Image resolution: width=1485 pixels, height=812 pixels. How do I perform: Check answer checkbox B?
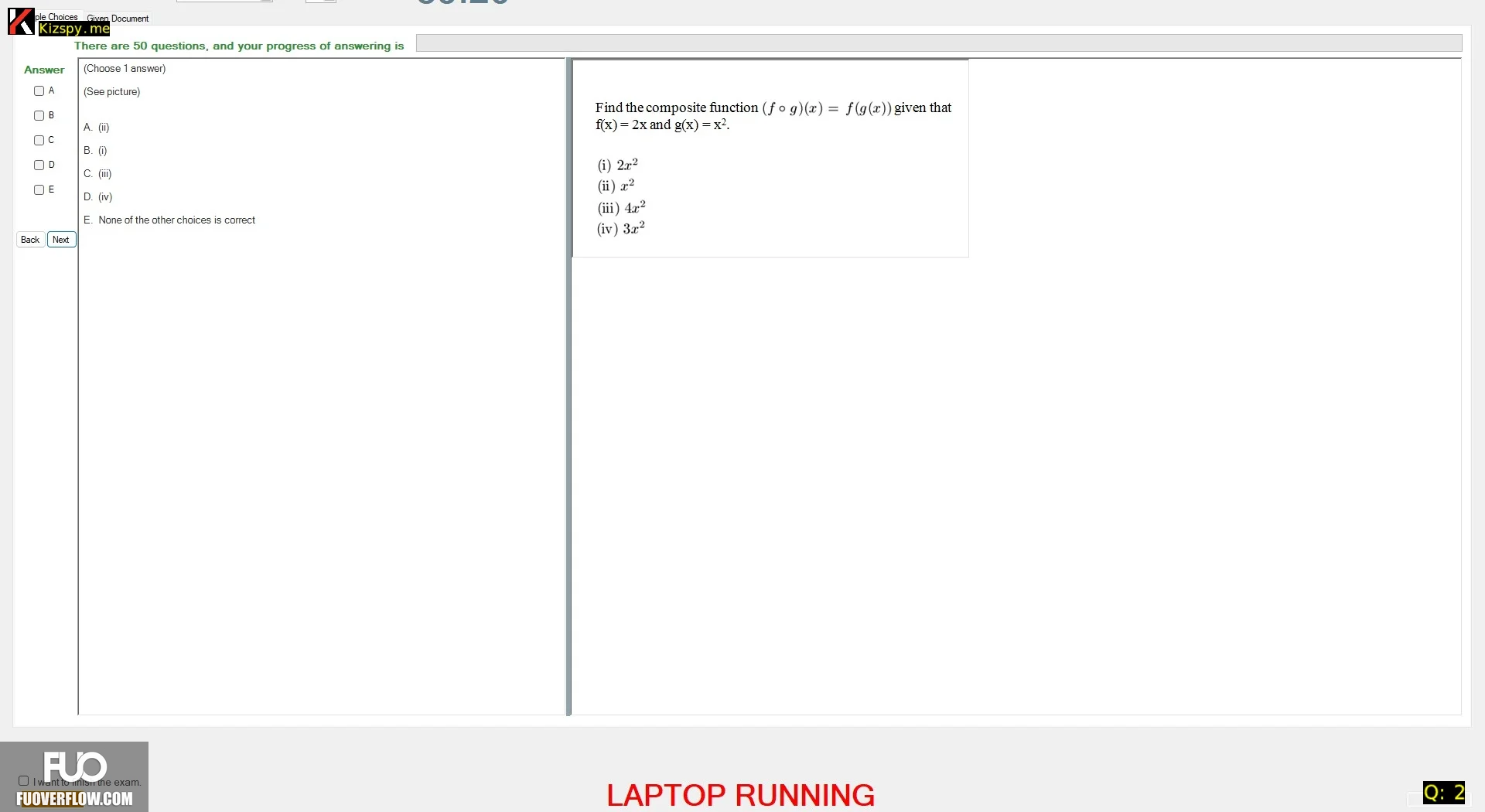pyautogui.click(x=39, y=116)
